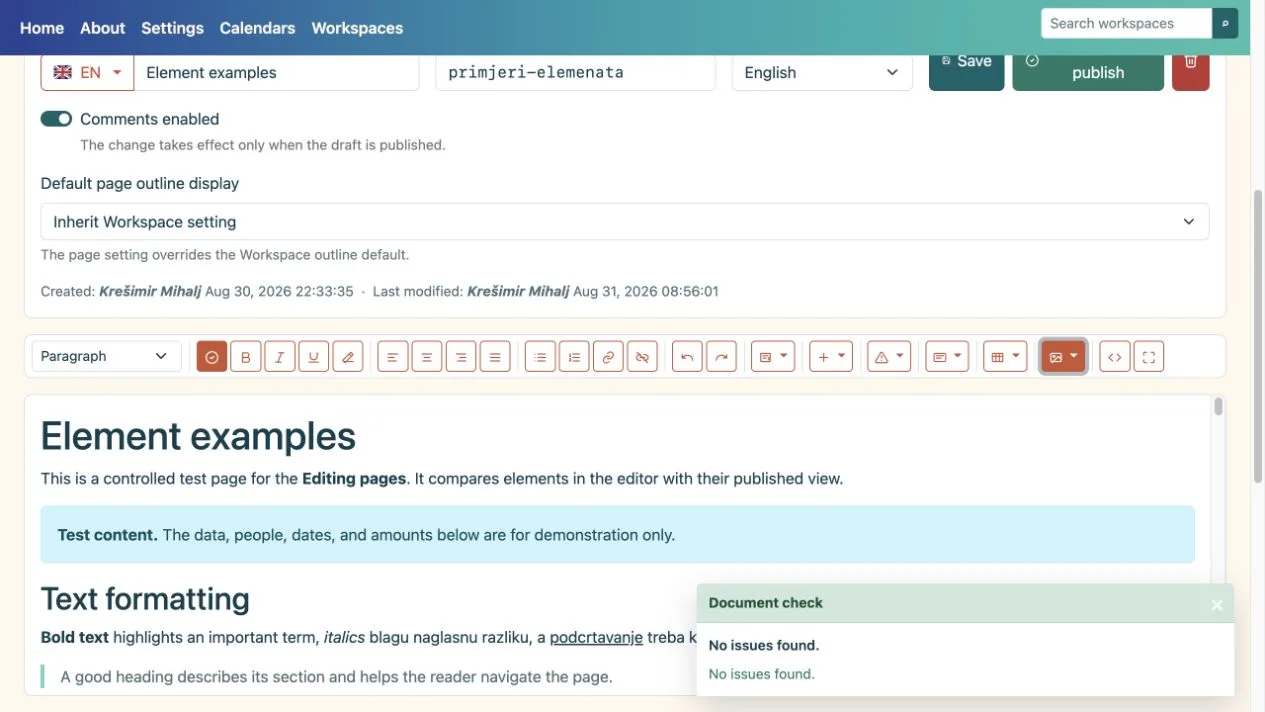This screenshot has height=712, width=1265.
Task: Open the table insert dropdown
Action: (x=1005, y=357)
